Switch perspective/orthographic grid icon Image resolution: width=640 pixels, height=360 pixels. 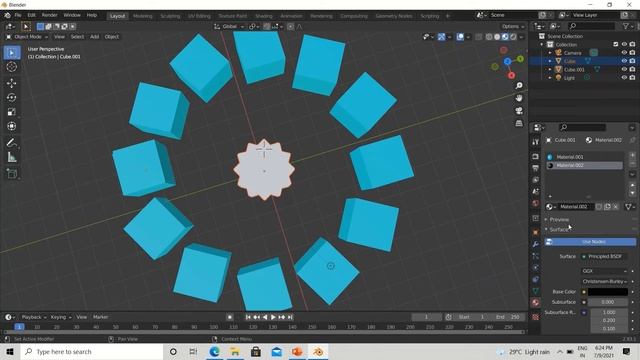pos(519,123)
